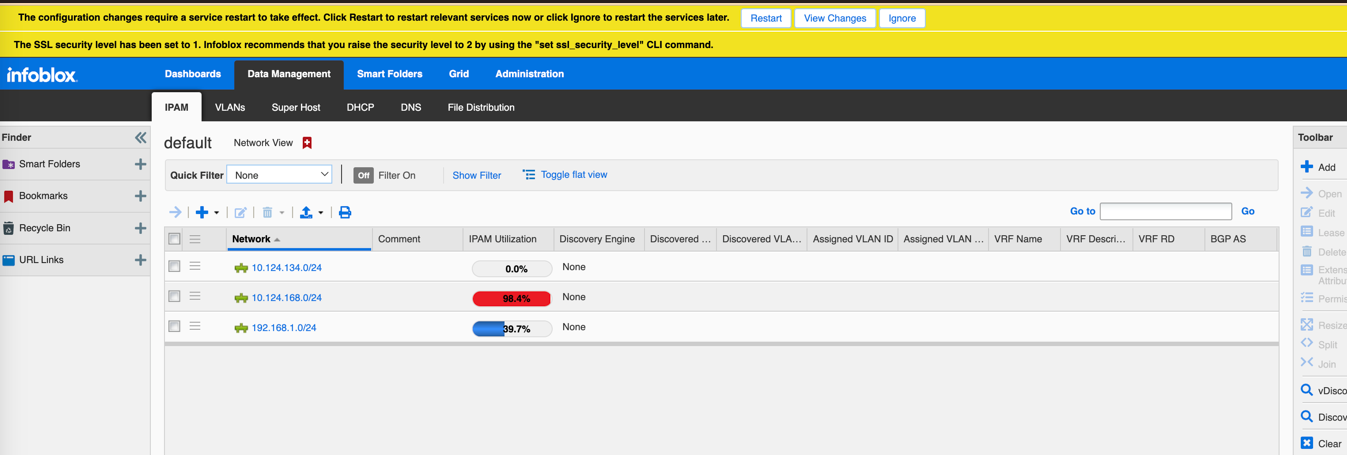Click the red bookmark icon beside Network View

(307, 143)
